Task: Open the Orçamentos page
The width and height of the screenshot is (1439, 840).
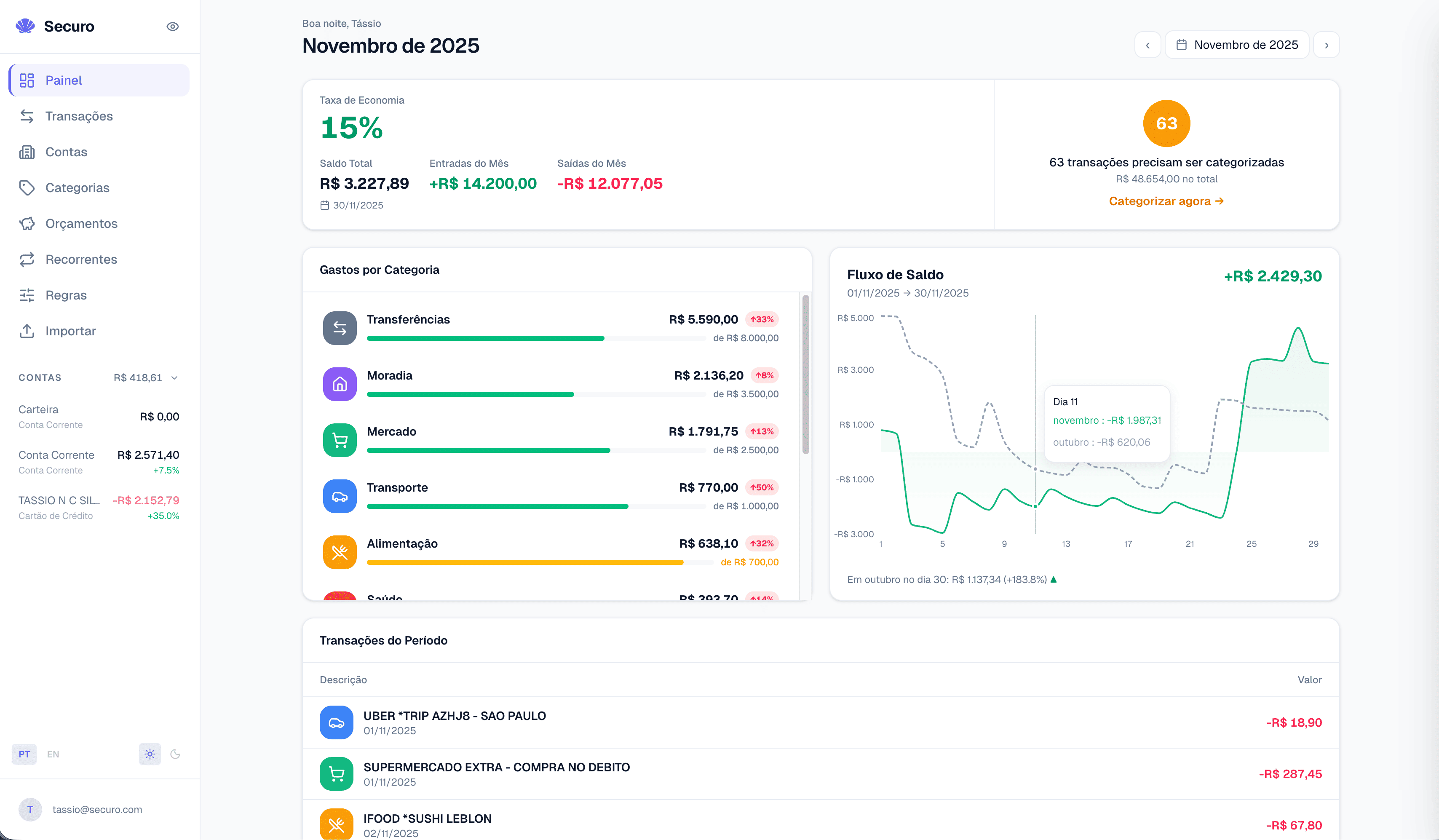Action: [x=99, y=223]
